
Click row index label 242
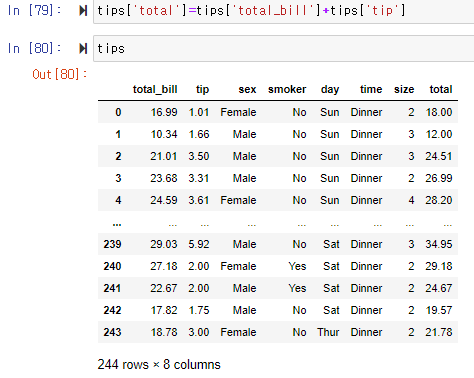pyautogui.click(x=112, y=310)
